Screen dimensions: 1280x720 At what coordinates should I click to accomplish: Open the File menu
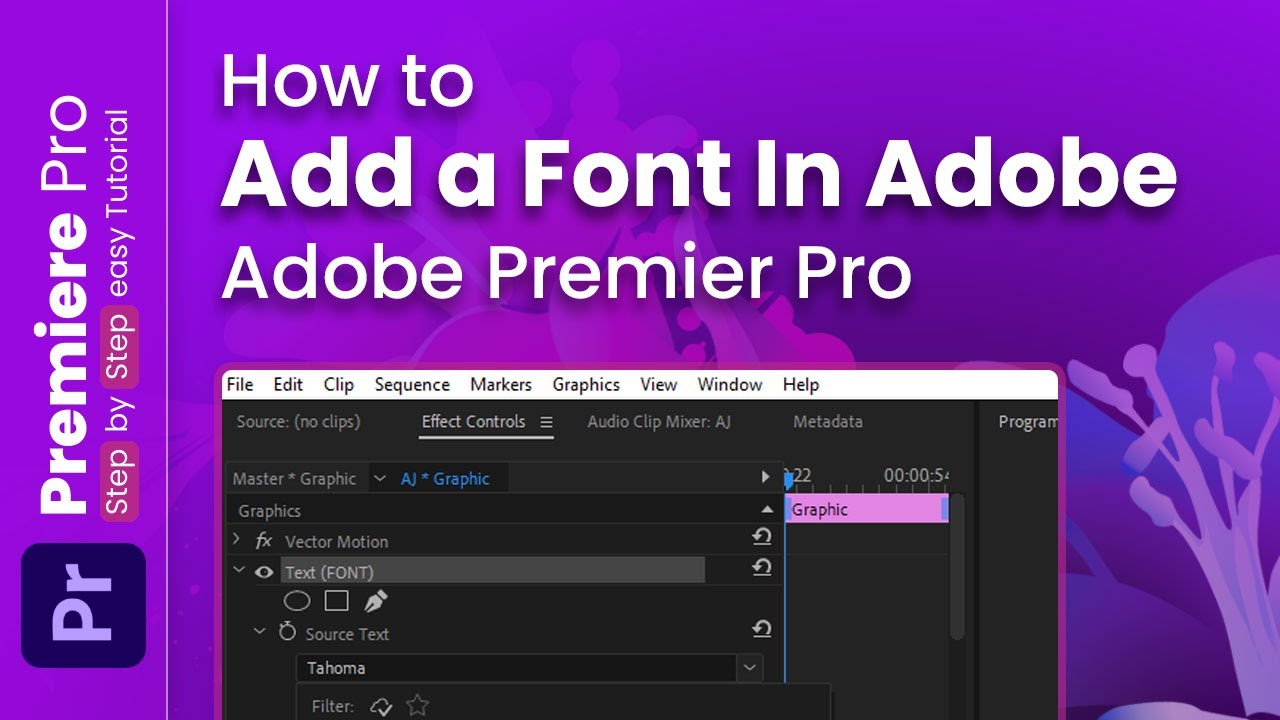point(240,385)
